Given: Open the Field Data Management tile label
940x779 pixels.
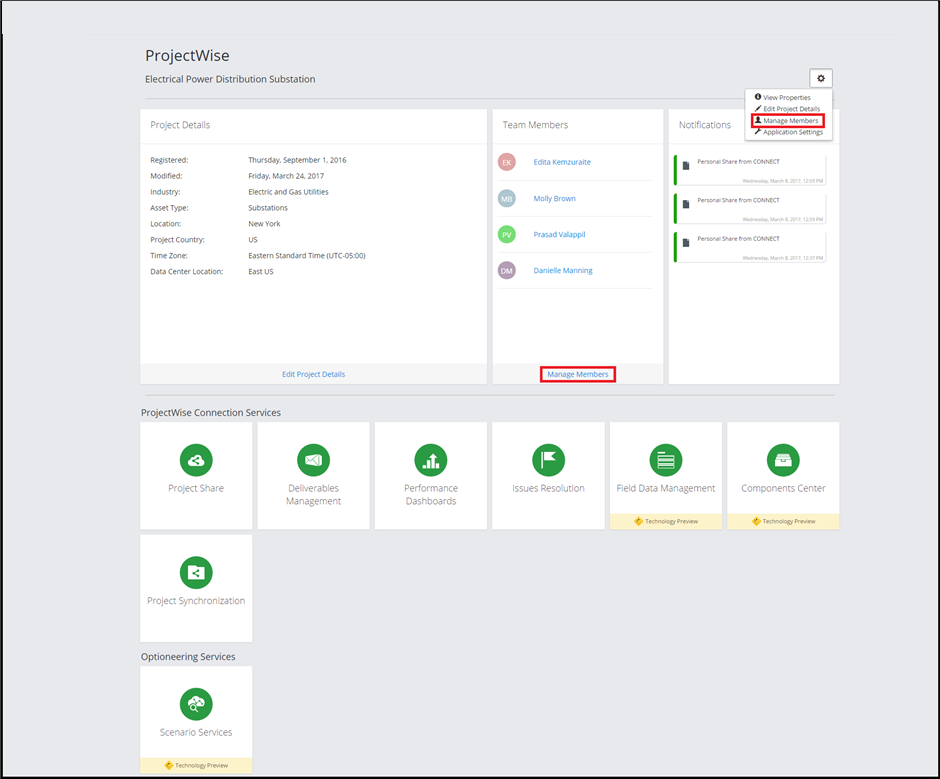Looking at the screenshot, I should coord(666,488).
